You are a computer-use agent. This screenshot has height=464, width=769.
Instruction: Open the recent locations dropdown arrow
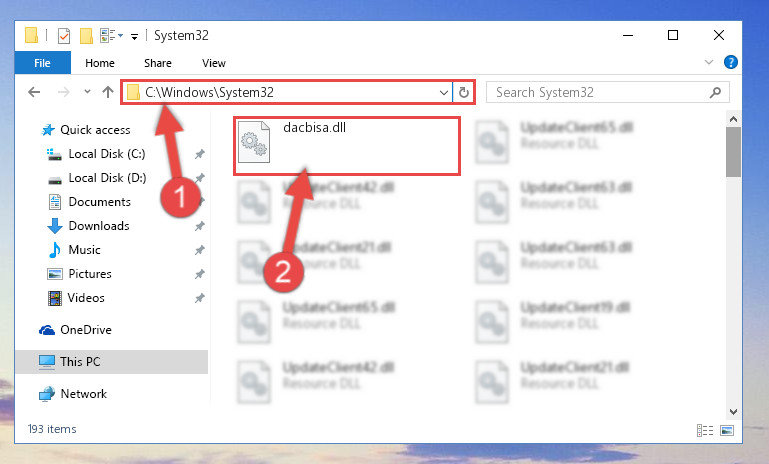87,92
